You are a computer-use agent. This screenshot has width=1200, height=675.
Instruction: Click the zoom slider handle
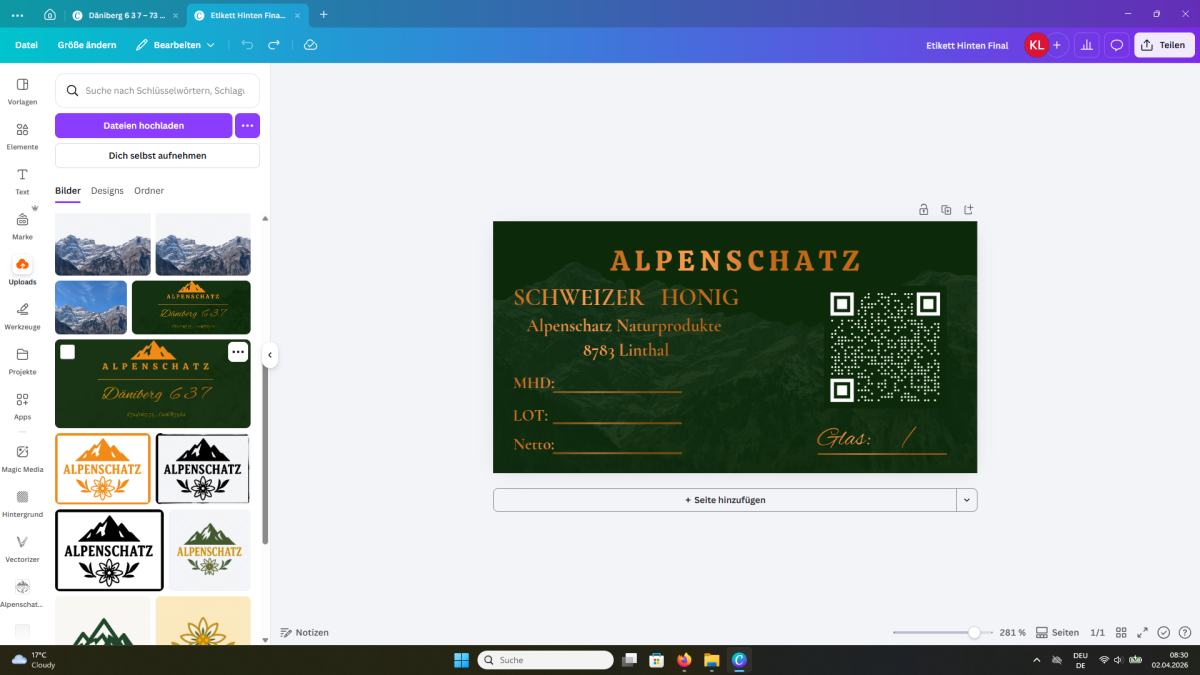(974, 632)
